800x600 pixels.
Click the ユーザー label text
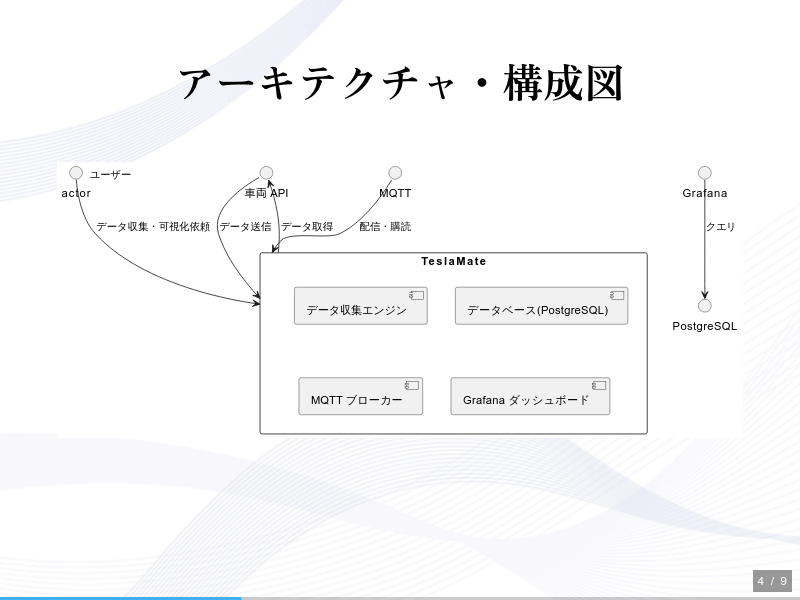tap(111, 174)
